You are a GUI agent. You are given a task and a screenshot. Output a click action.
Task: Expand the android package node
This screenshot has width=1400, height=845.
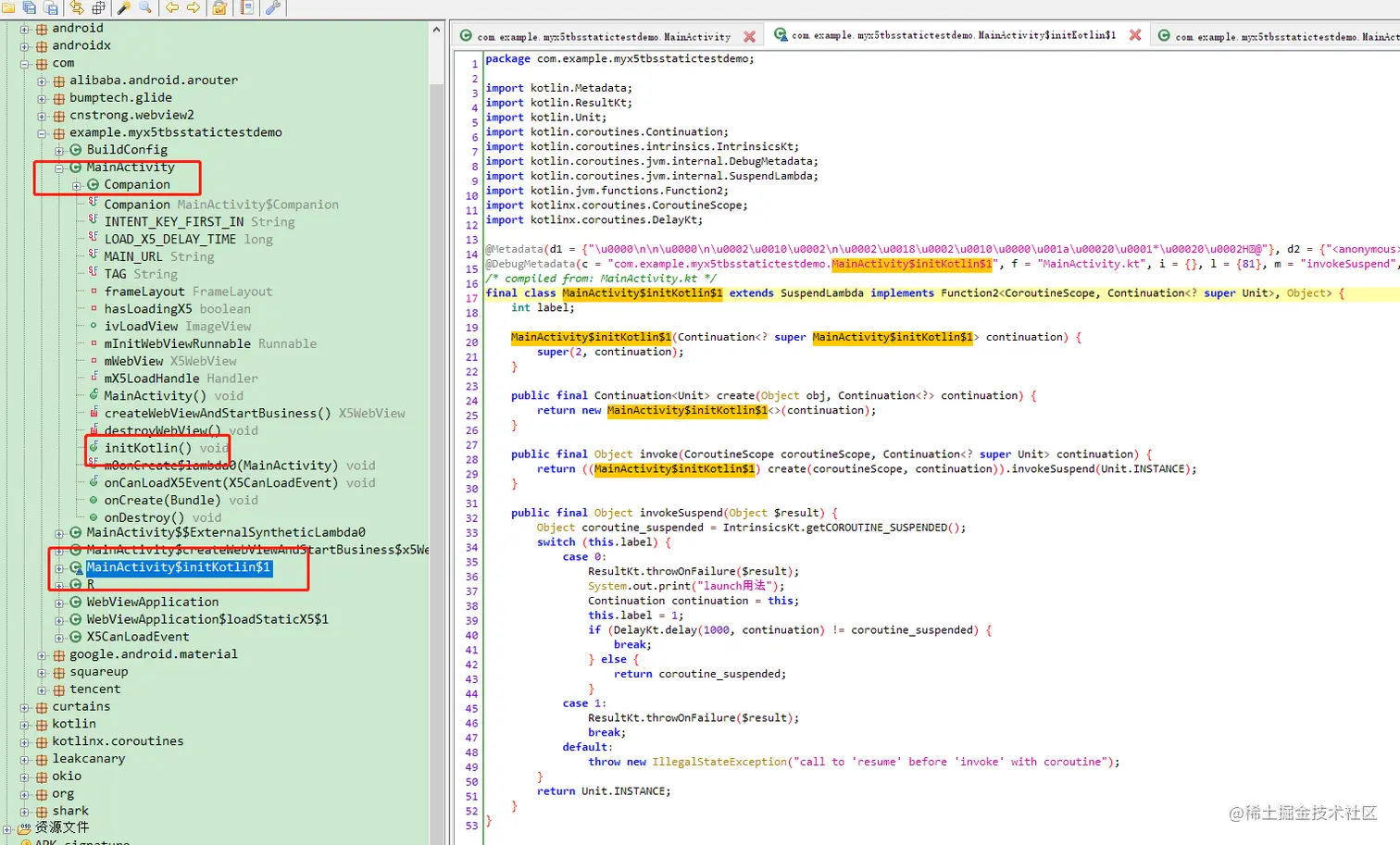click(25, 29)
